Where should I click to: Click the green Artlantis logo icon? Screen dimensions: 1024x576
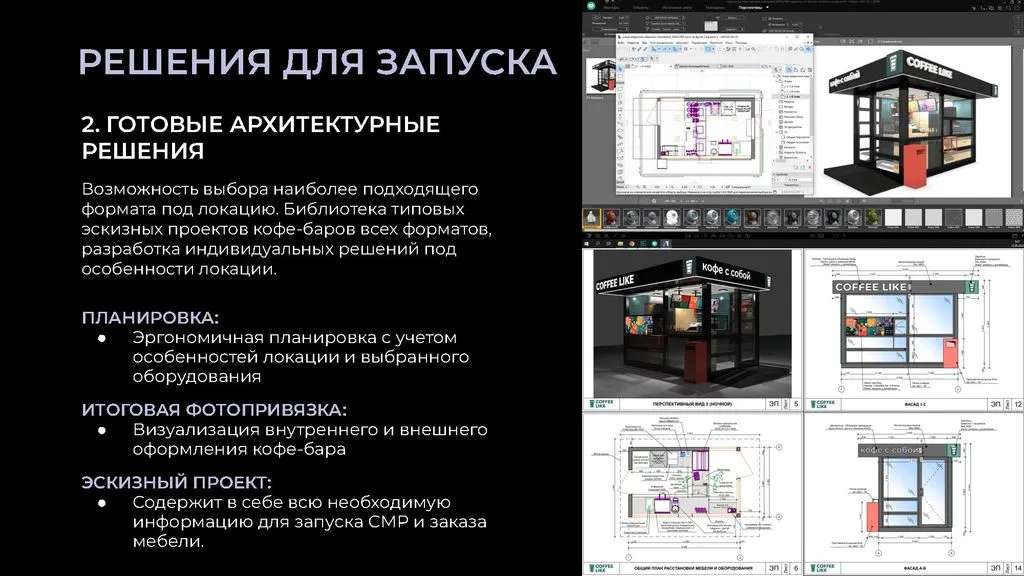[591, 5]
